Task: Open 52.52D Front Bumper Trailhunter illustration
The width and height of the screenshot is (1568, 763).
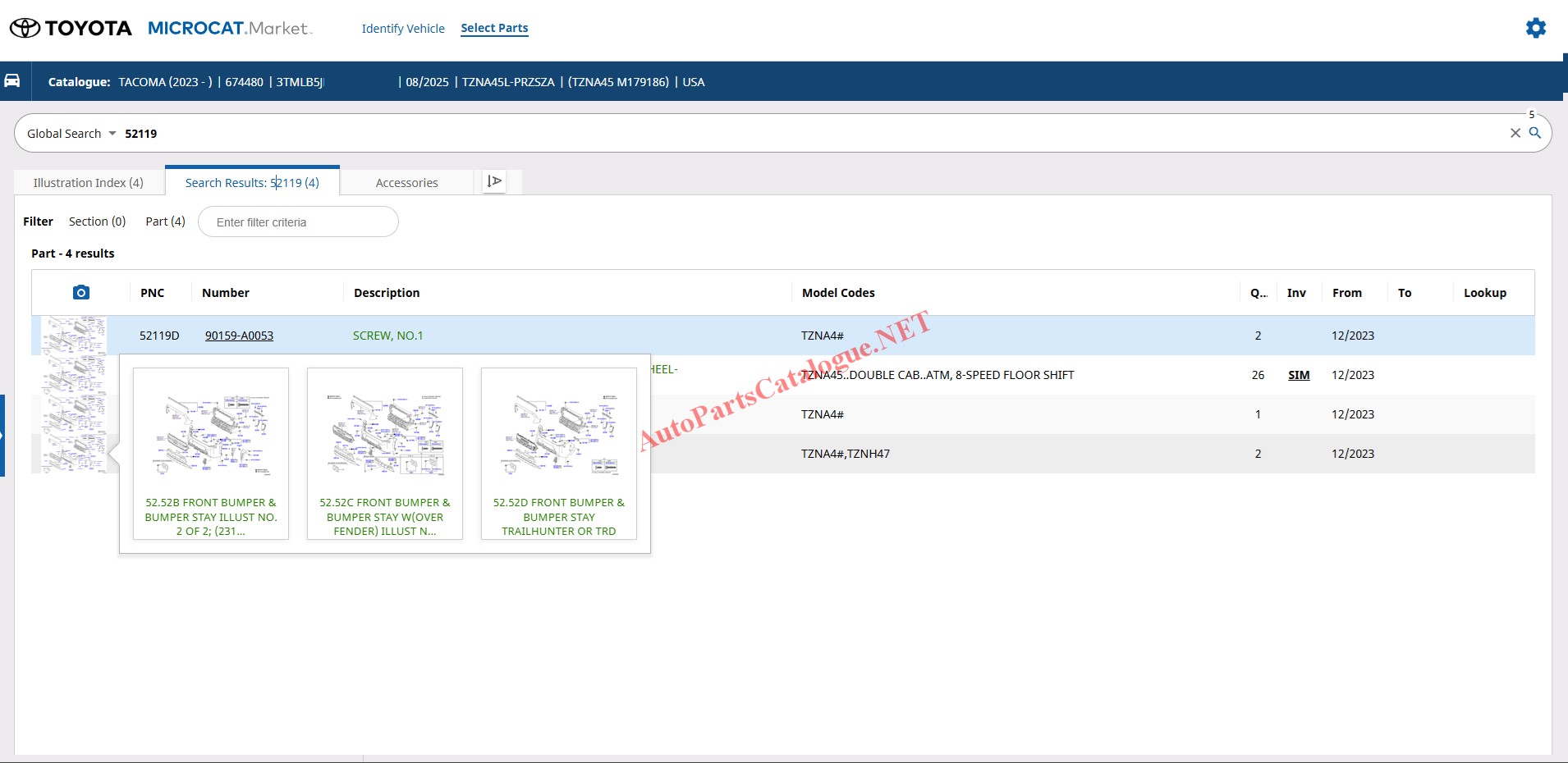Action: click(559, 453)
